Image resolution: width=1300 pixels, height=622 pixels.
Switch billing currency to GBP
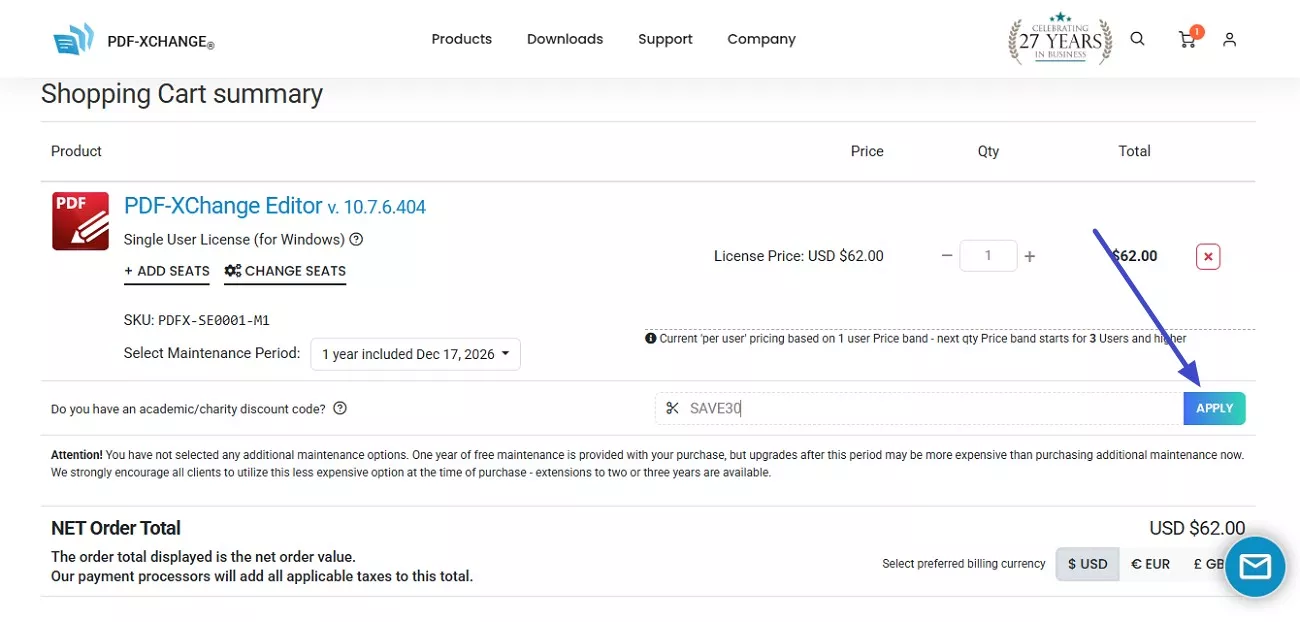click(x=1207, y=564)
